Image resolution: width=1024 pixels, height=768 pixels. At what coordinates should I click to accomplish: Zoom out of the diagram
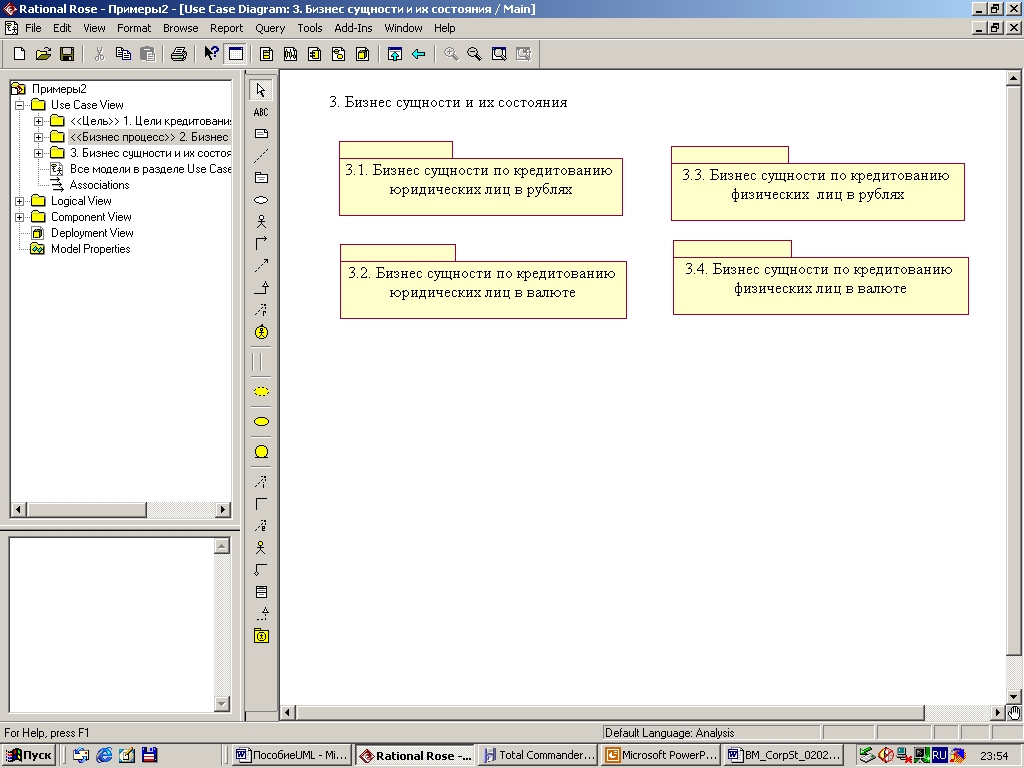475,54
